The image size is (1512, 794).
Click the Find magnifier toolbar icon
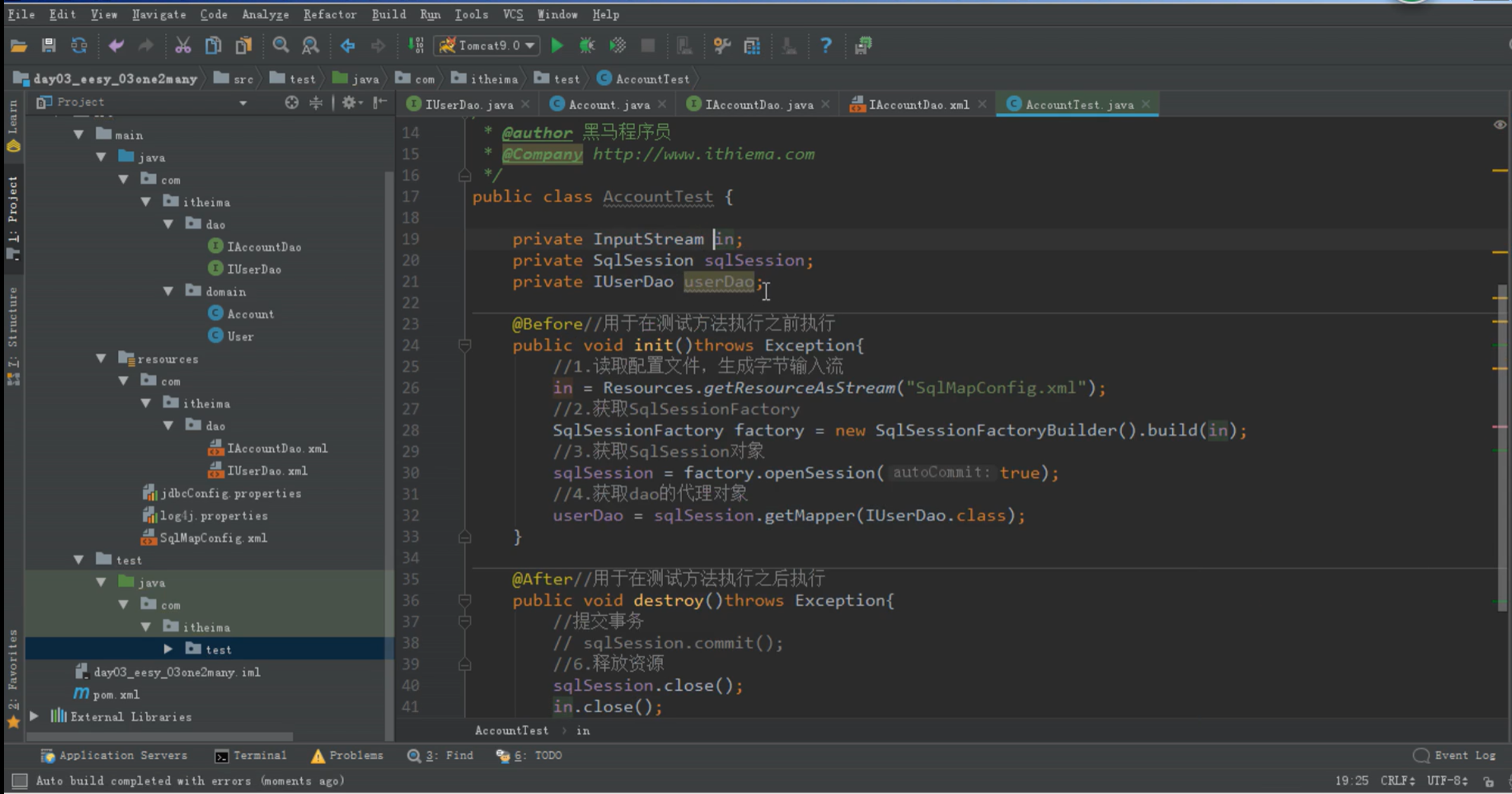[280, 46]
